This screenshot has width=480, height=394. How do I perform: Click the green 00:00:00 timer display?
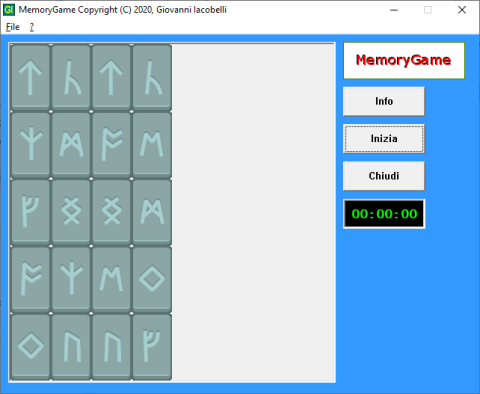384,214
